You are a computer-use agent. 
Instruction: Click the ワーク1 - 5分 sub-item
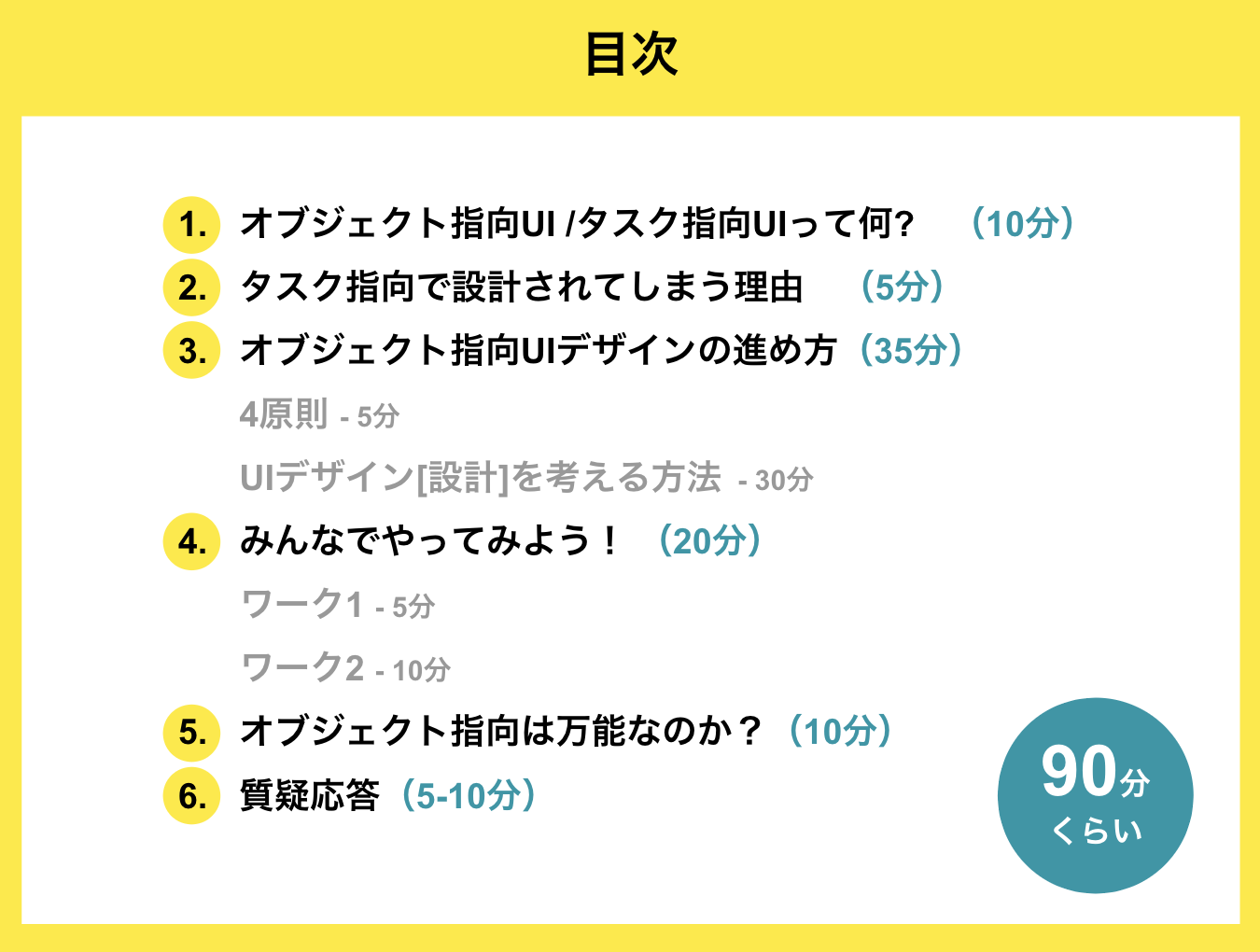[x=338, y=605]
